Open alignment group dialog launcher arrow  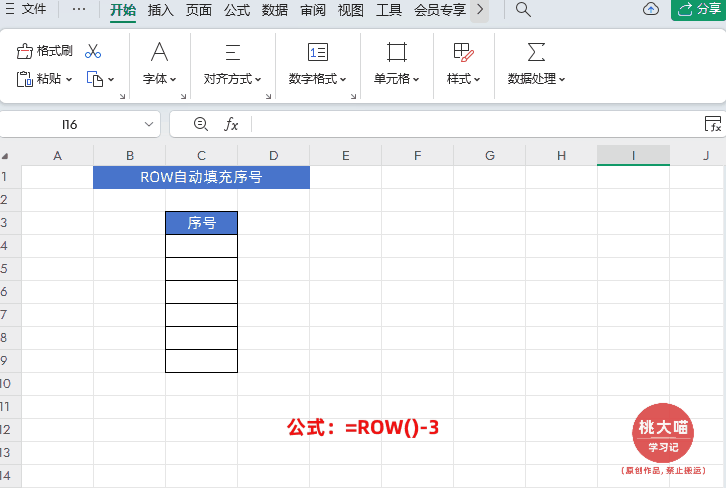point(268,96)
